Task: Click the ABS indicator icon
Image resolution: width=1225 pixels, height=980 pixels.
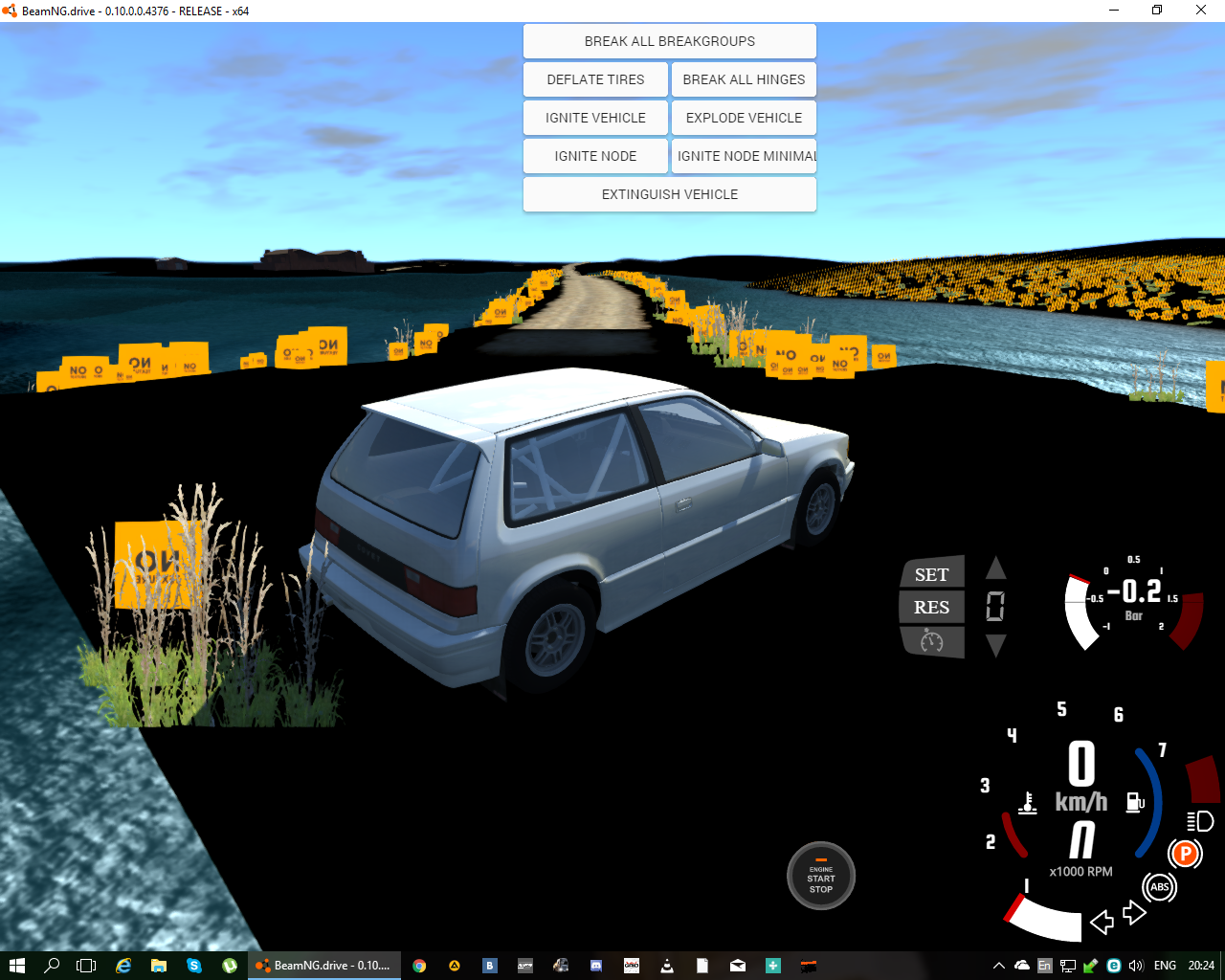Action: coord(1160,887)
